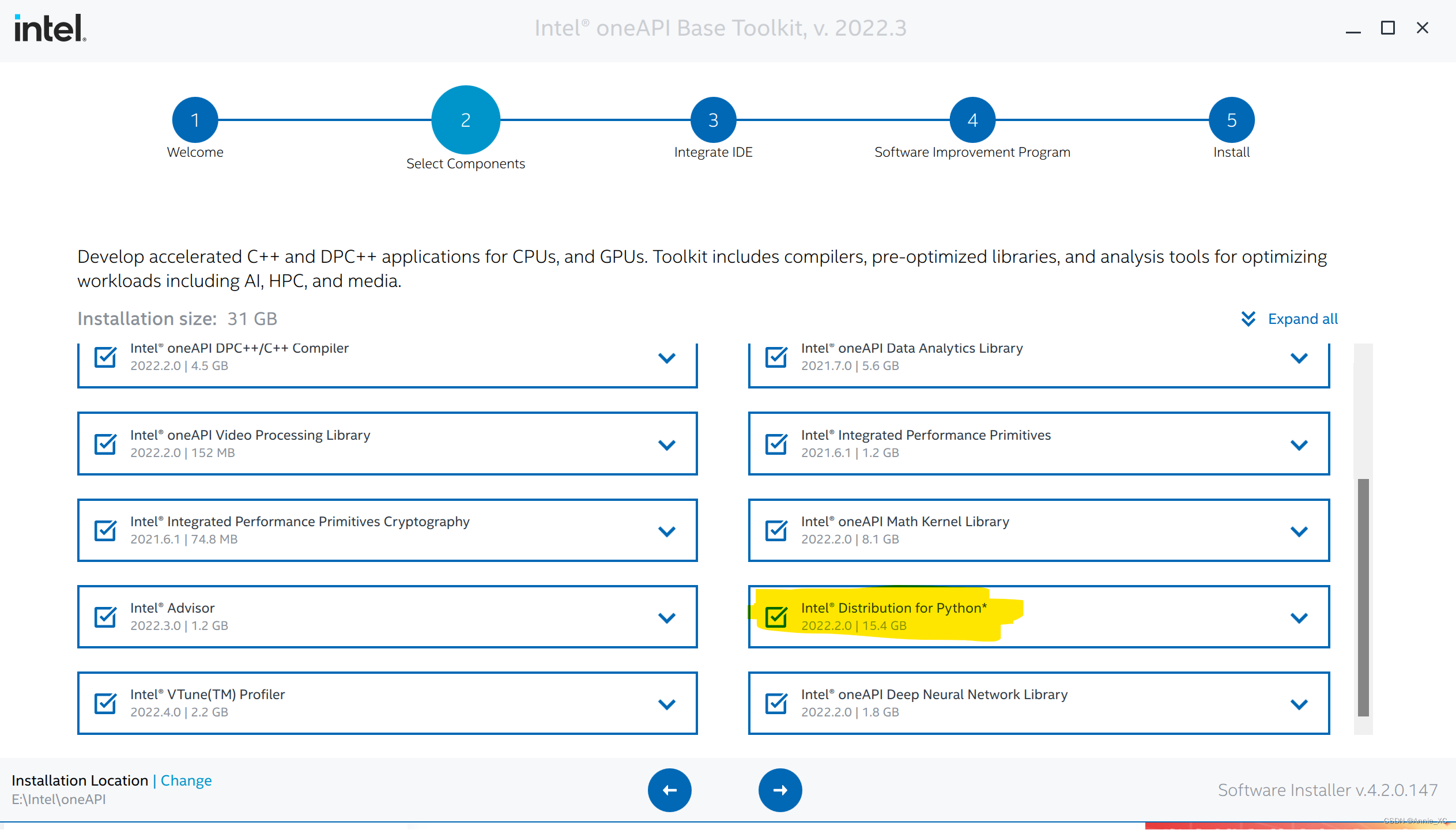The height and width of the screenshot is (830, 1456).
Task: Click the back arrow button
Action: (x=669, y=790)
